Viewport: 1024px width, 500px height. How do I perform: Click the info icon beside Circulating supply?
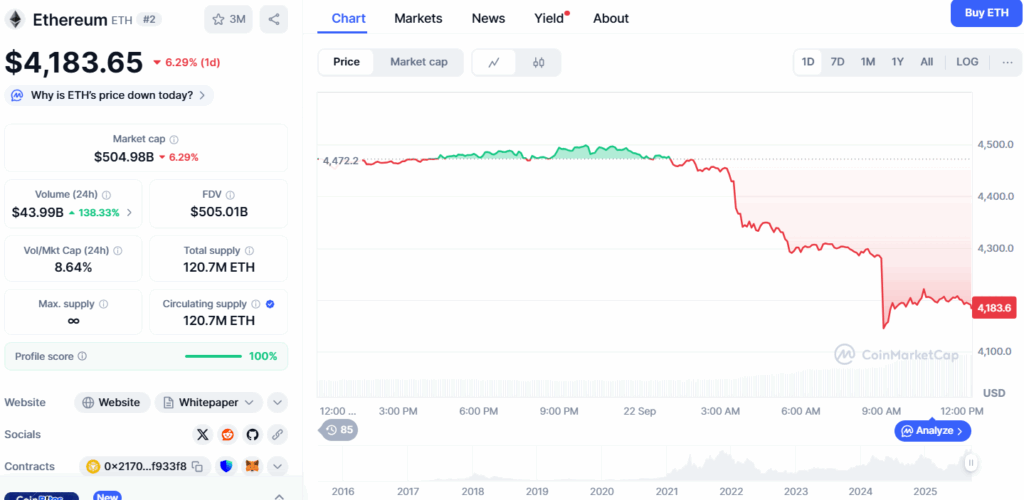(x=256, y=304)
